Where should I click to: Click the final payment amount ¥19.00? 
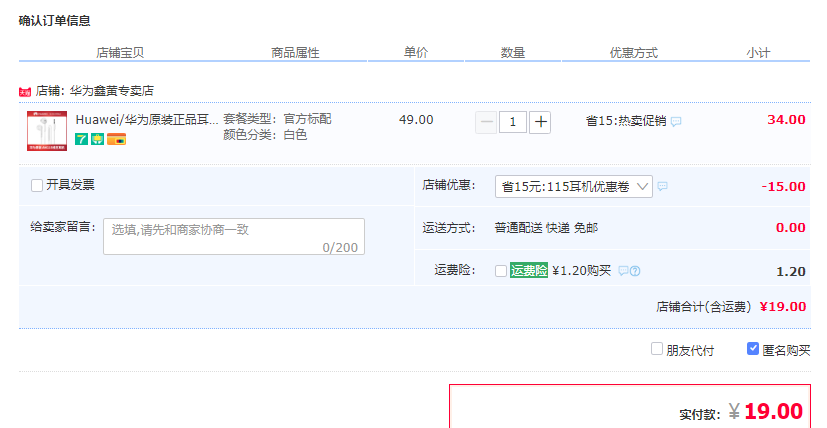pyautogui.click(x=766, y=411)
